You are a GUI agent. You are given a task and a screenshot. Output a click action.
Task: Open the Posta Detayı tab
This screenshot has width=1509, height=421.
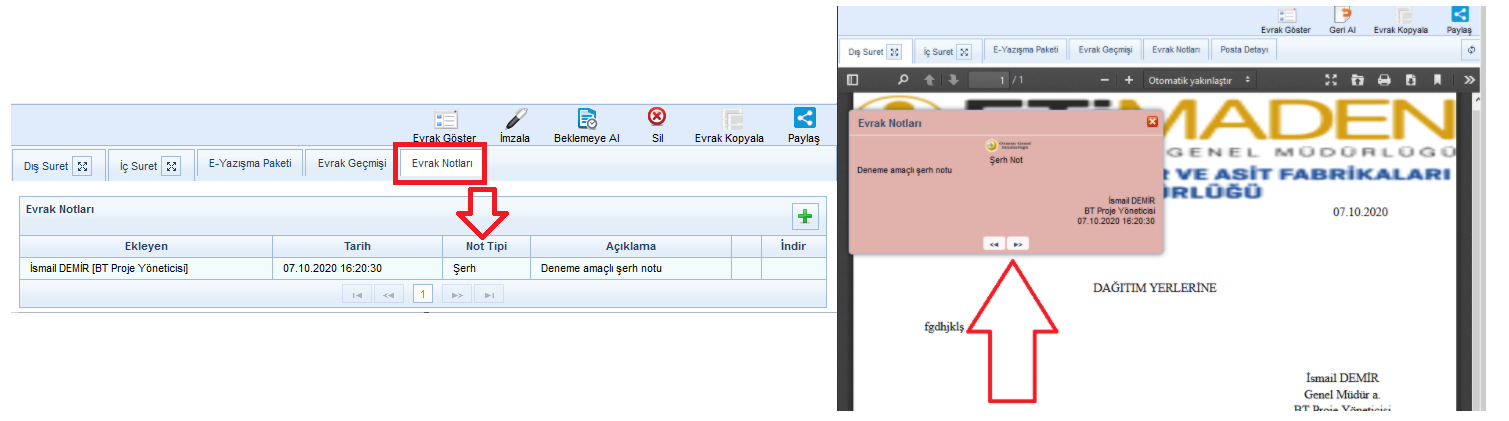1243,49
